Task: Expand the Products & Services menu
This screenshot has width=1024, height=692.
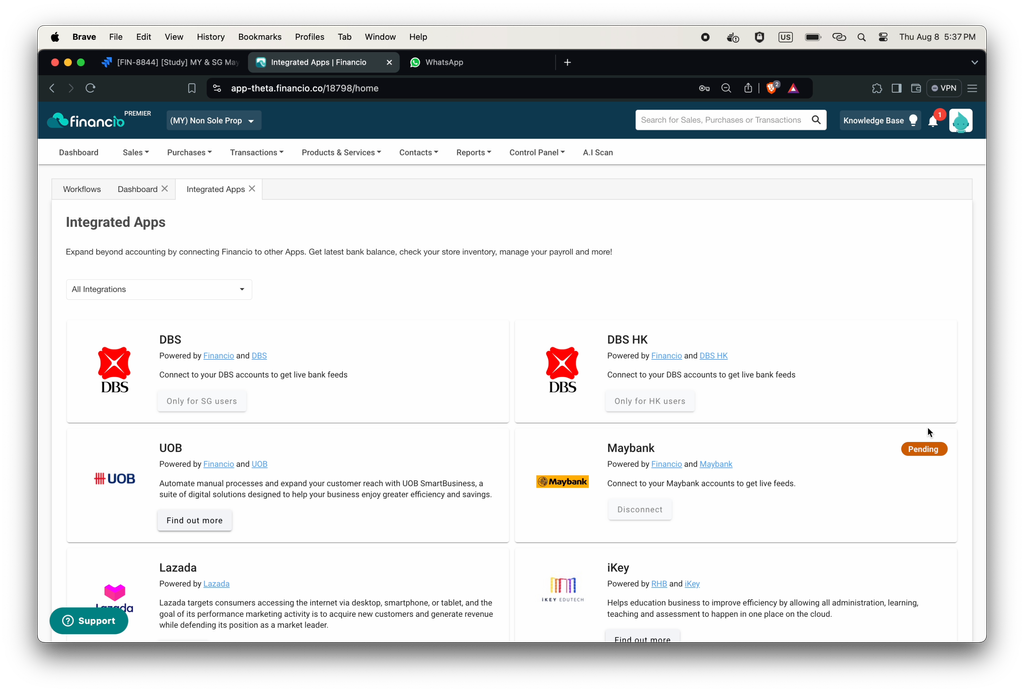Action: [341, 153]
